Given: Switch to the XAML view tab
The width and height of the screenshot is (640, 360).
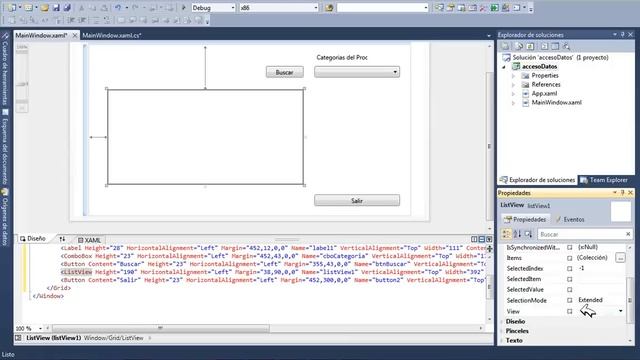Looking at the screenshot, I should click(x=89, y=240).
